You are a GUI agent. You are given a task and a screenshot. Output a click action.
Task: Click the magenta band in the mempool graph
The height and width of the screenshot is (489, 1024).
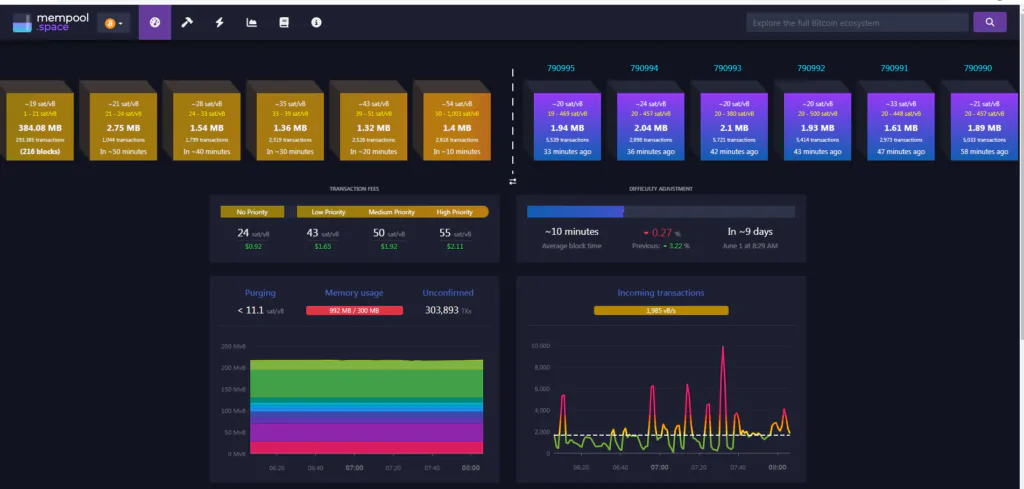pos(366,432)
